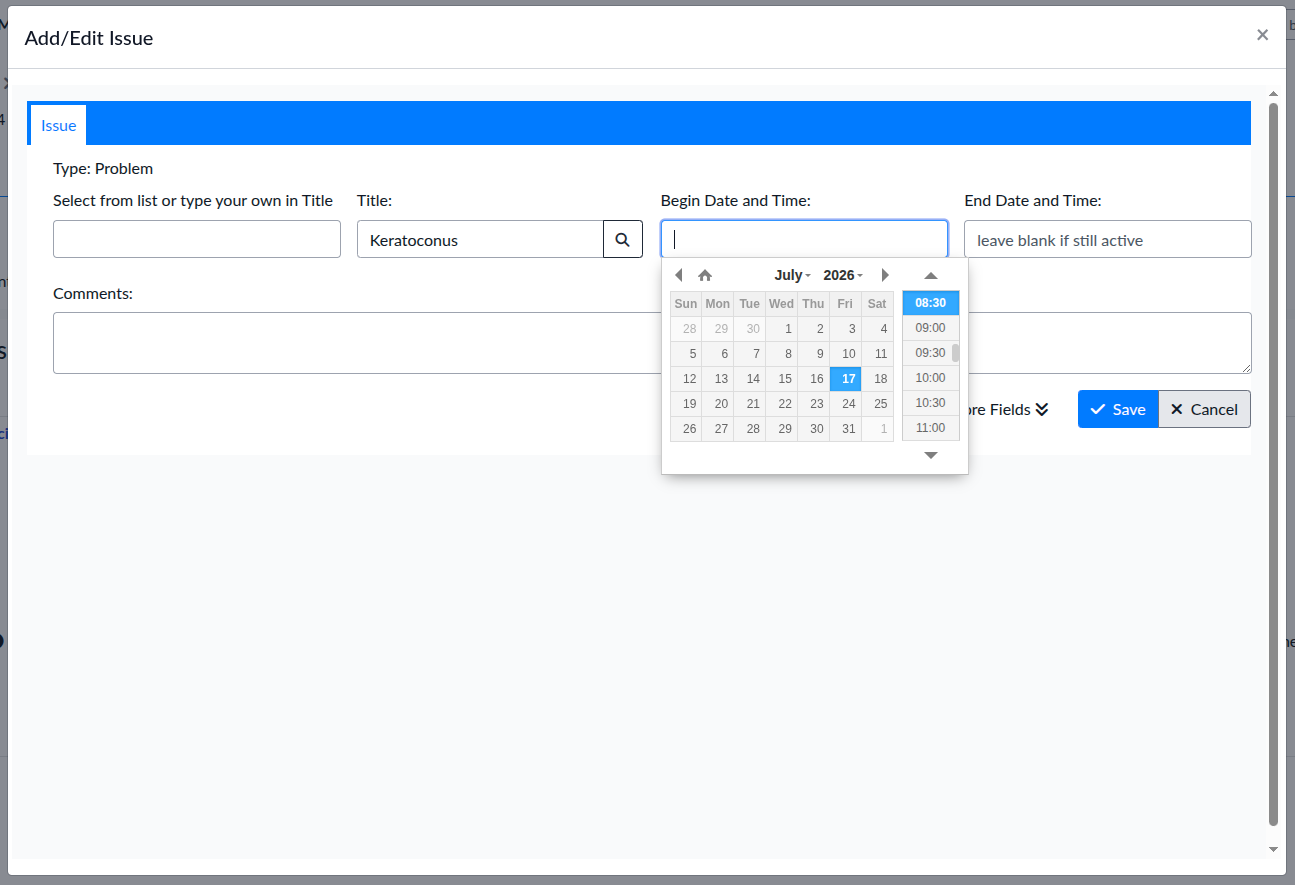Image resolution: width=1295 pixels, height=885 pixels.
Task: Open the 2026 year dropdown
Action: click(x=843, y=275)
